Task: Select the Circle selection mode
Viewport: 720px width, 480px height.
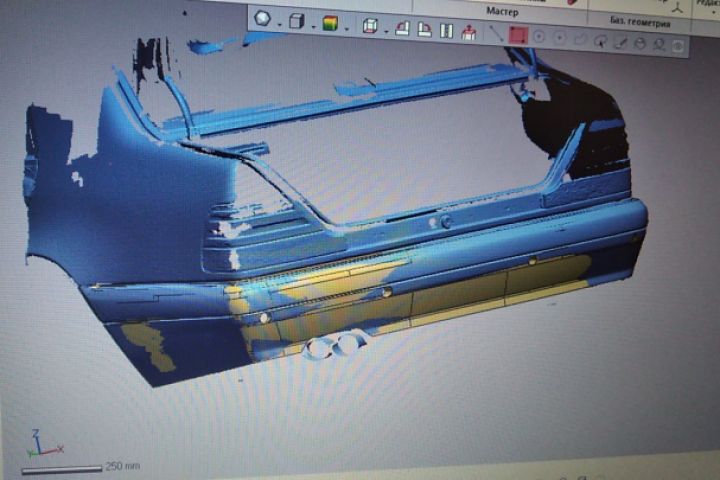Action: 539,37
